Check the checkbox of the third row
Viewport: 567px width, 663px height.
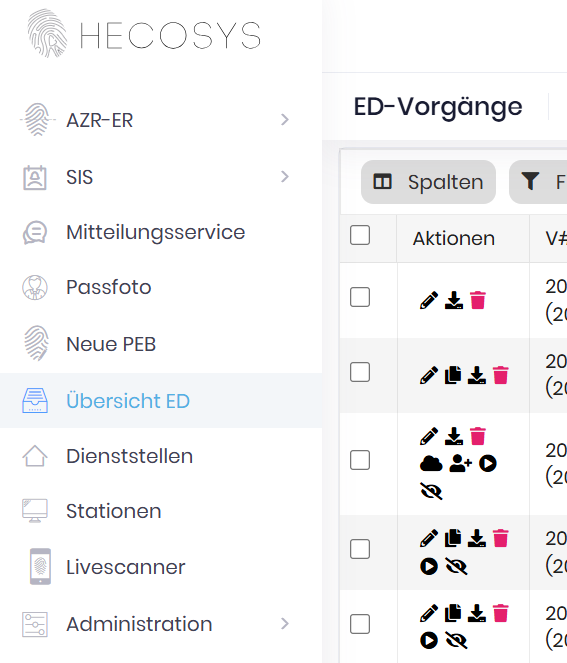click(x=360, y=460)
